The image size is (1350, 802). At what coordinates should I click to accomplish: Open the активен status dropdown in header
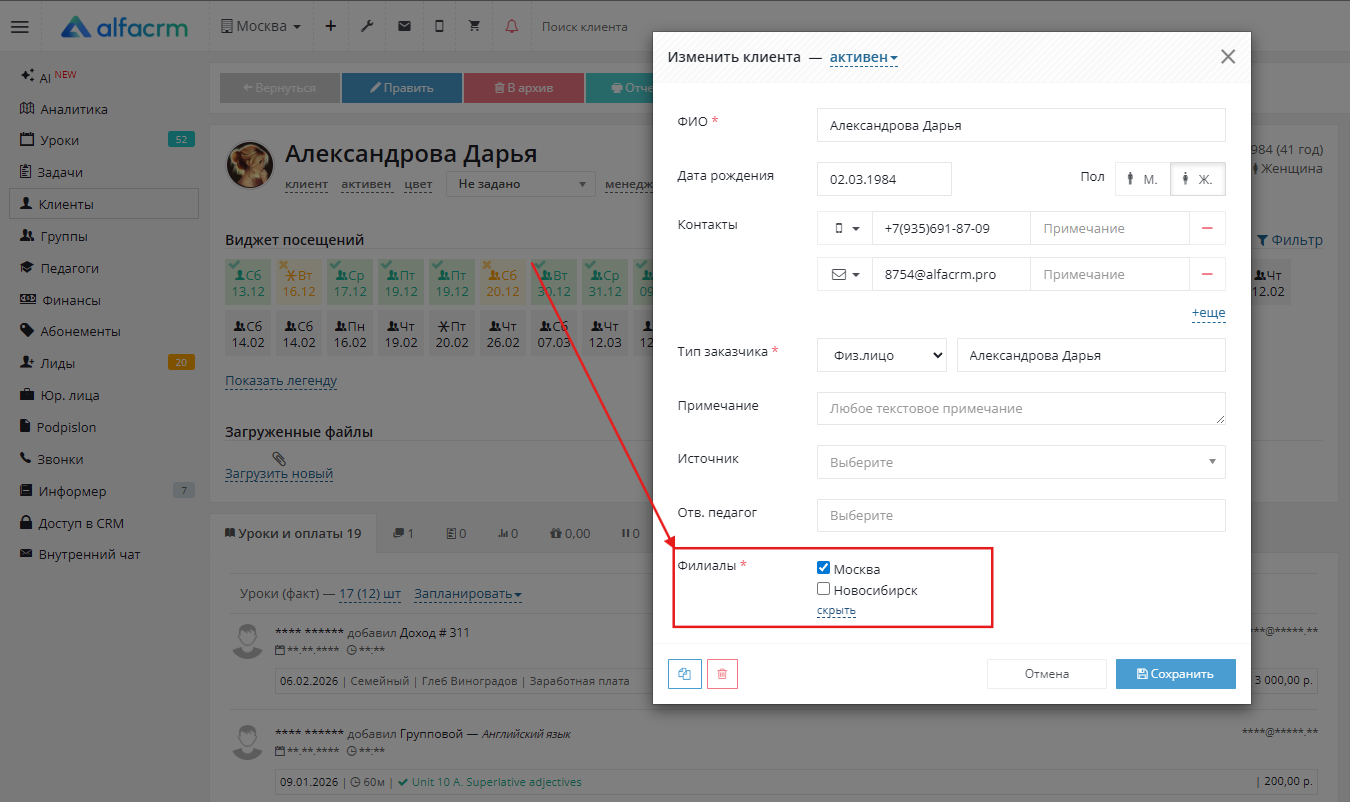pyautogui.click(x=863, y=58)
